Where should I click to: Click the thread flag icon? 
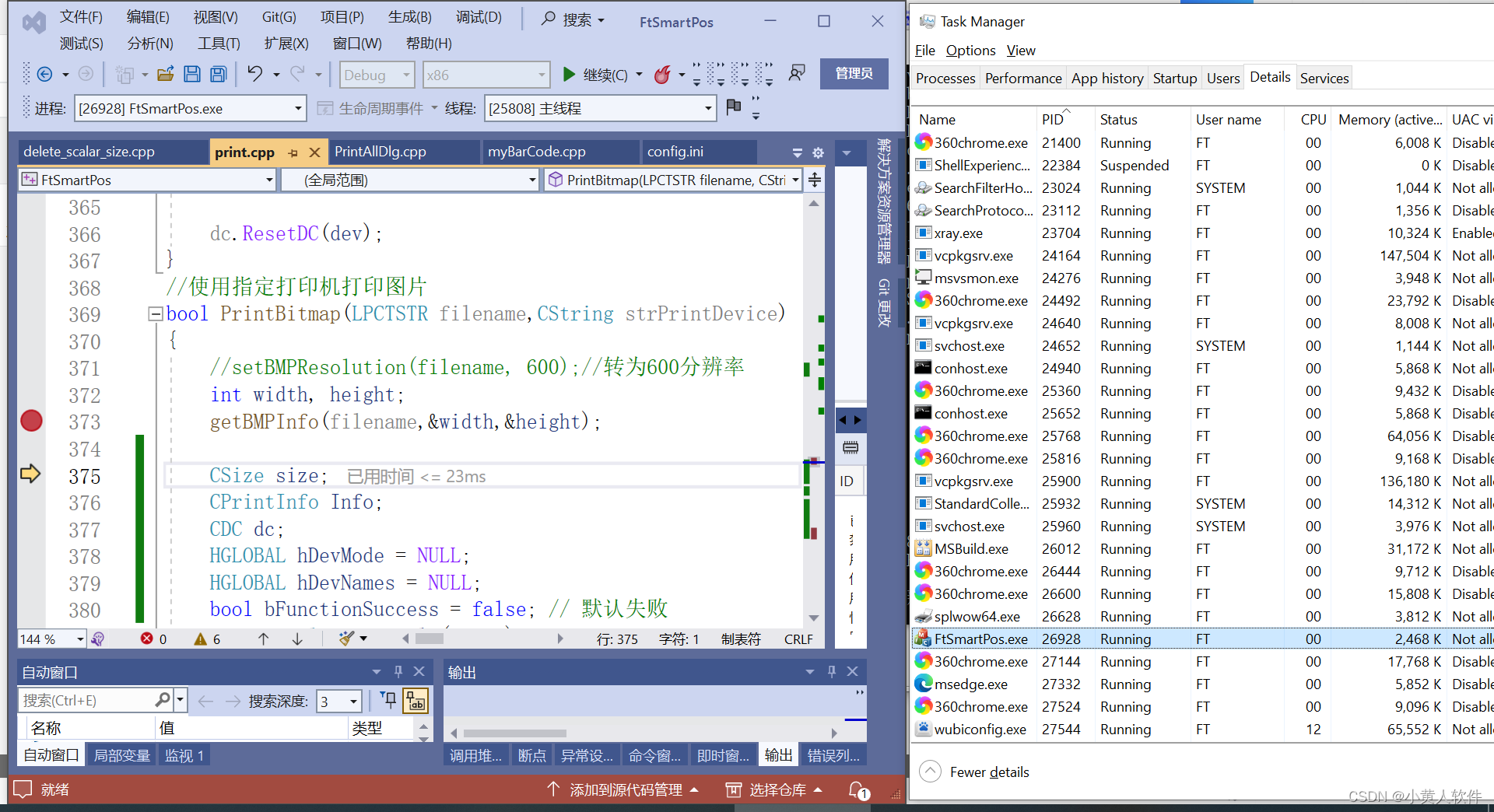click(733, 107)
